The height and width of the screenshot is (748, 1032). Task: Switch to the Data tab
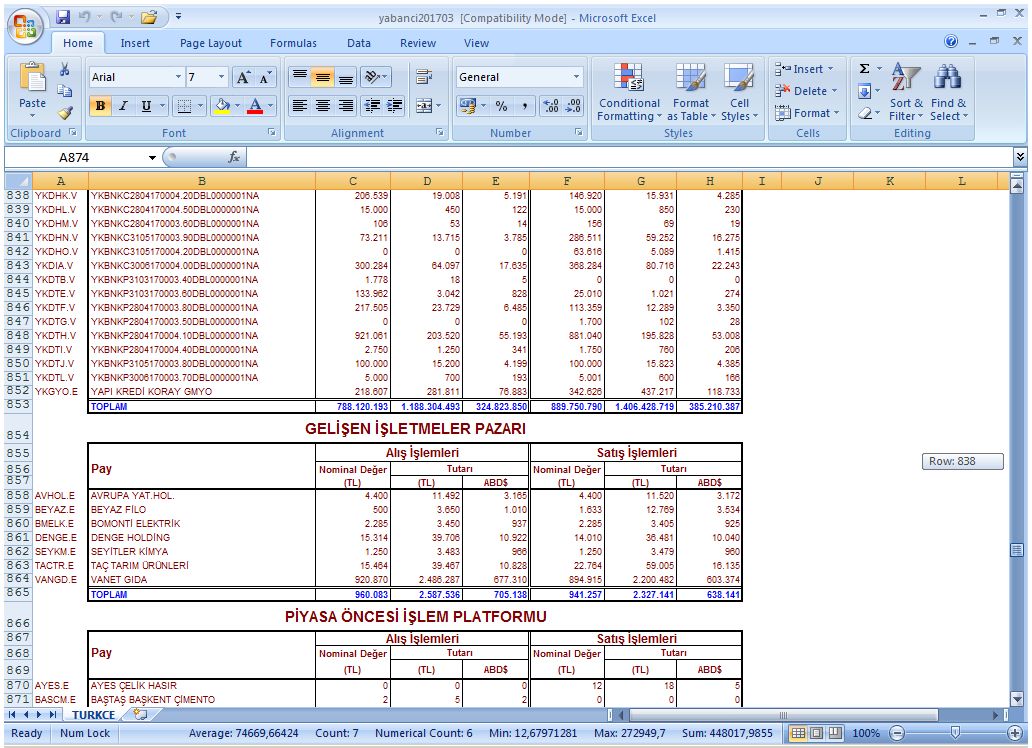pos(359,43)
